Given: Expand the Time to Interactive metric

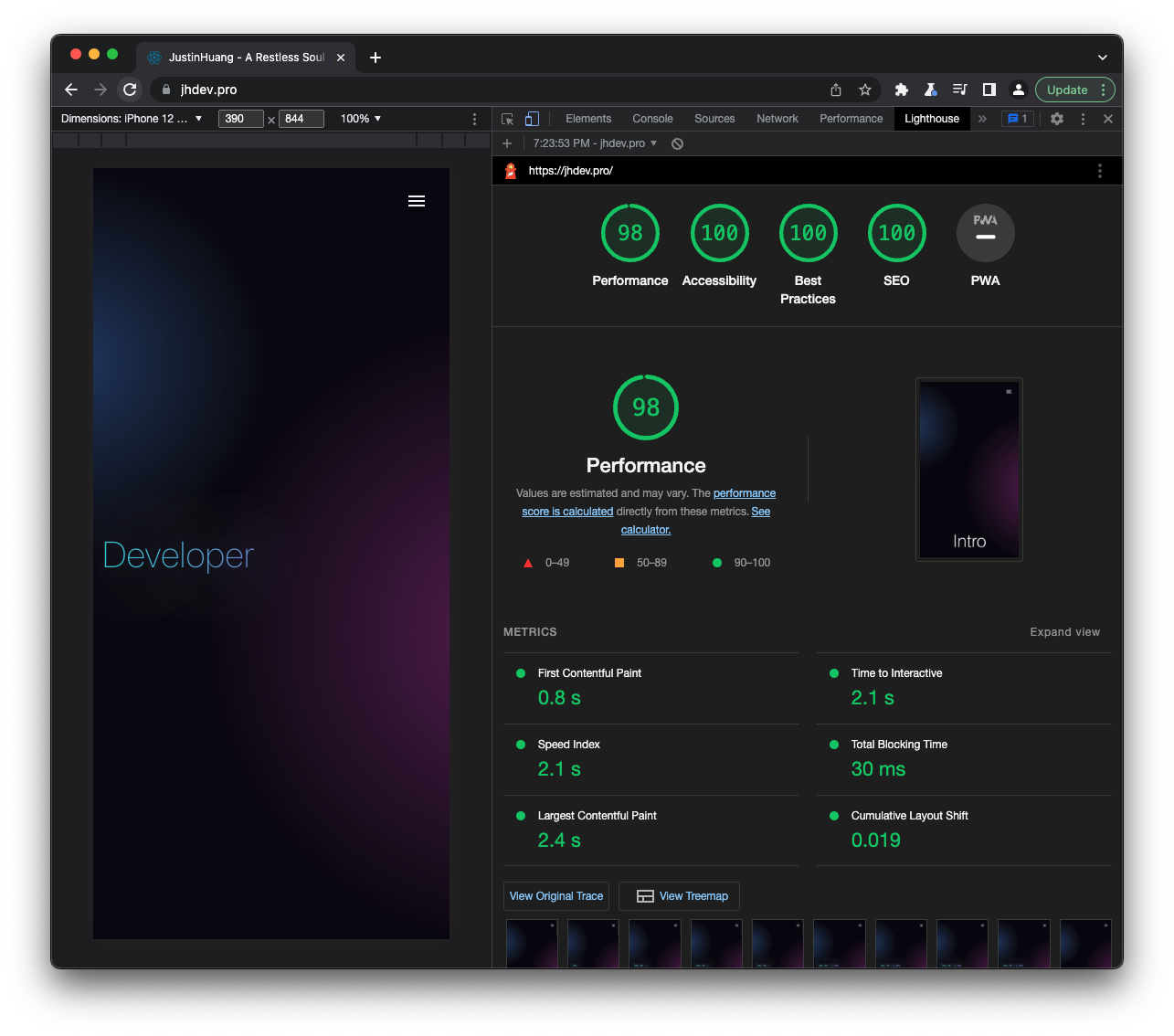Looking at the screenshot, I should [964, 688].
